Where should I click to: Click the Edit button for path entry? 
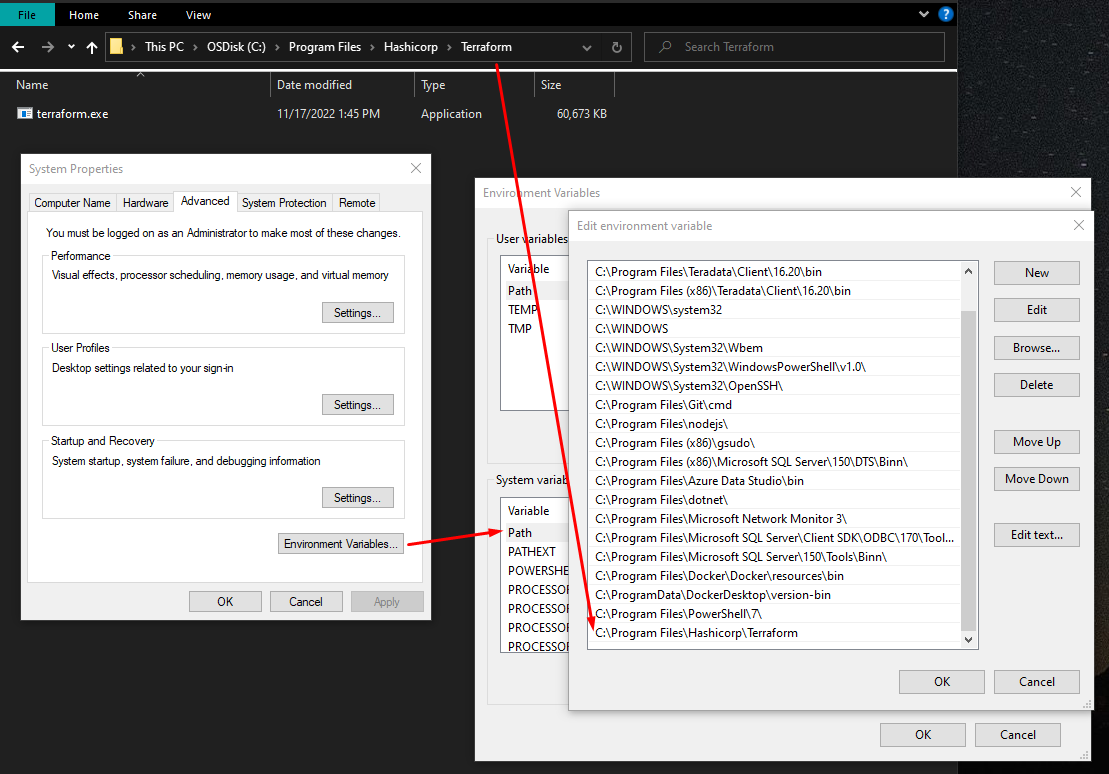click(x=1037, y=310)
